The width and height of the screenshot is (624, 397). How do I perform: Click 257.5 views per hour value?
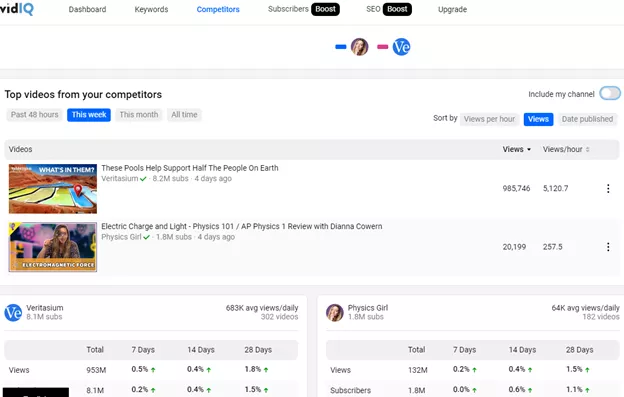[552, 247]
